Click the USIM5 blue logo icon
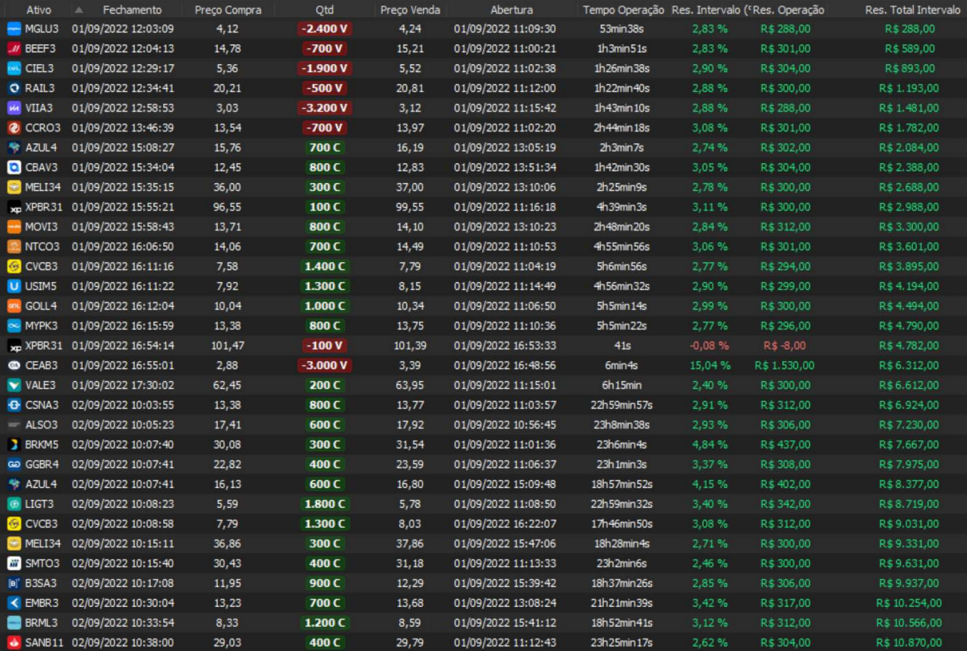Viewport: 967px width, 651px height. pos(14,286)
